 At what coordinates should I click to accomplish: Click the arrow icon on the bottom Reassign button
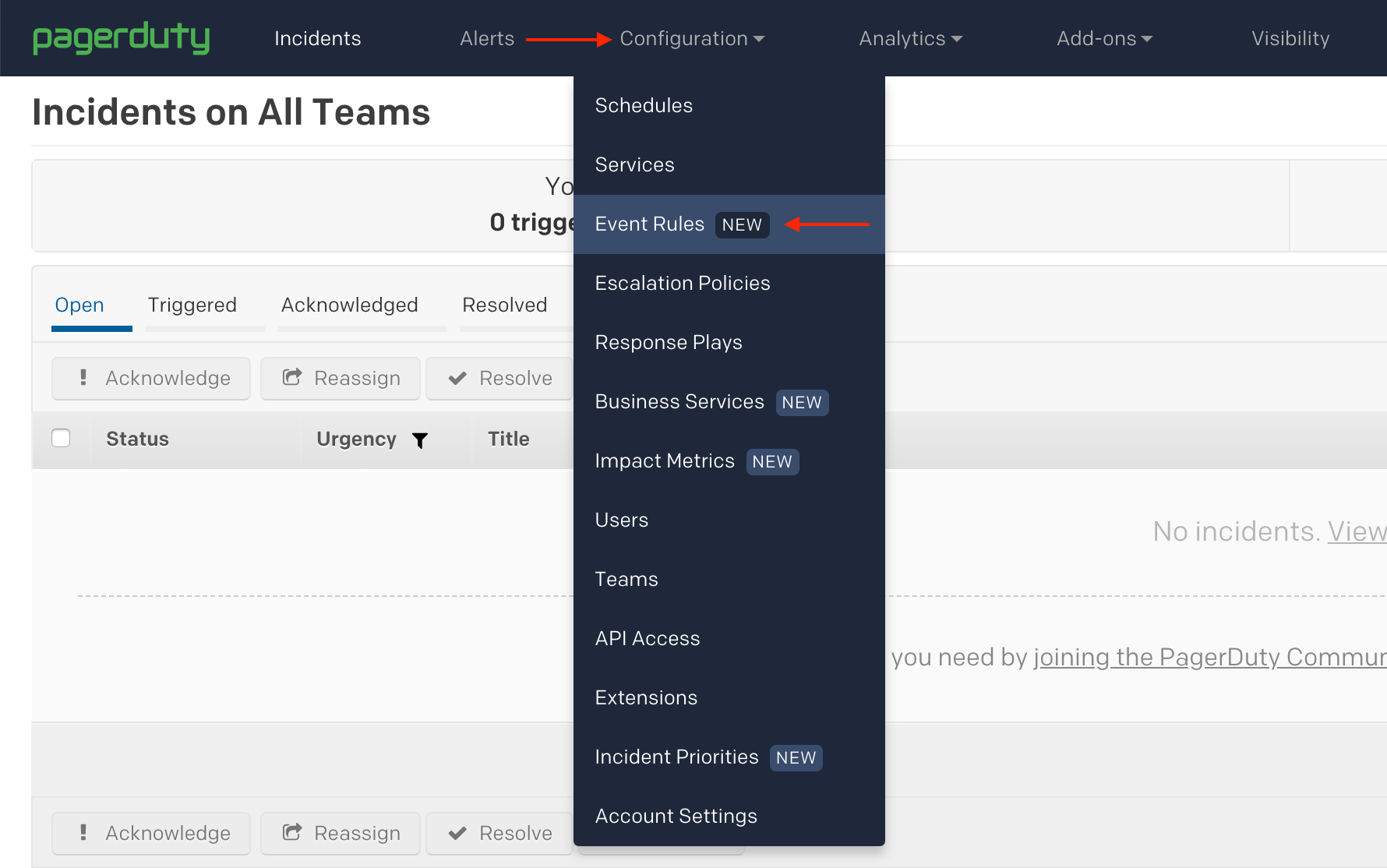292,833
